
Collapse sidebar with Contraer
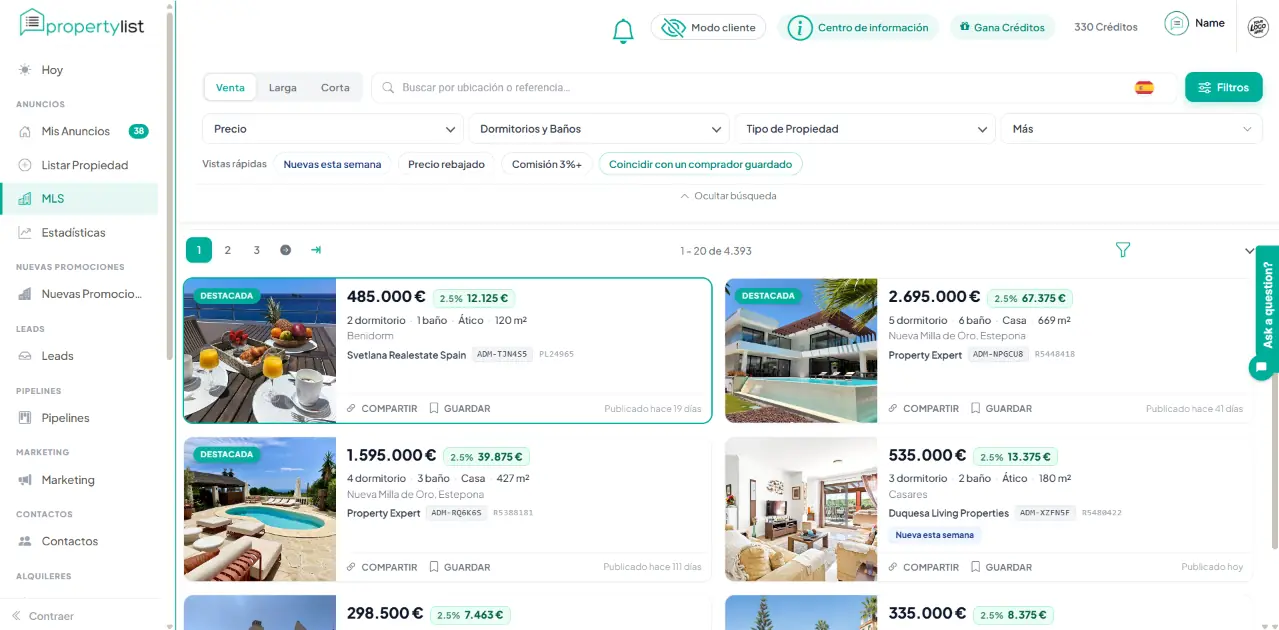[x=43, y=616]
